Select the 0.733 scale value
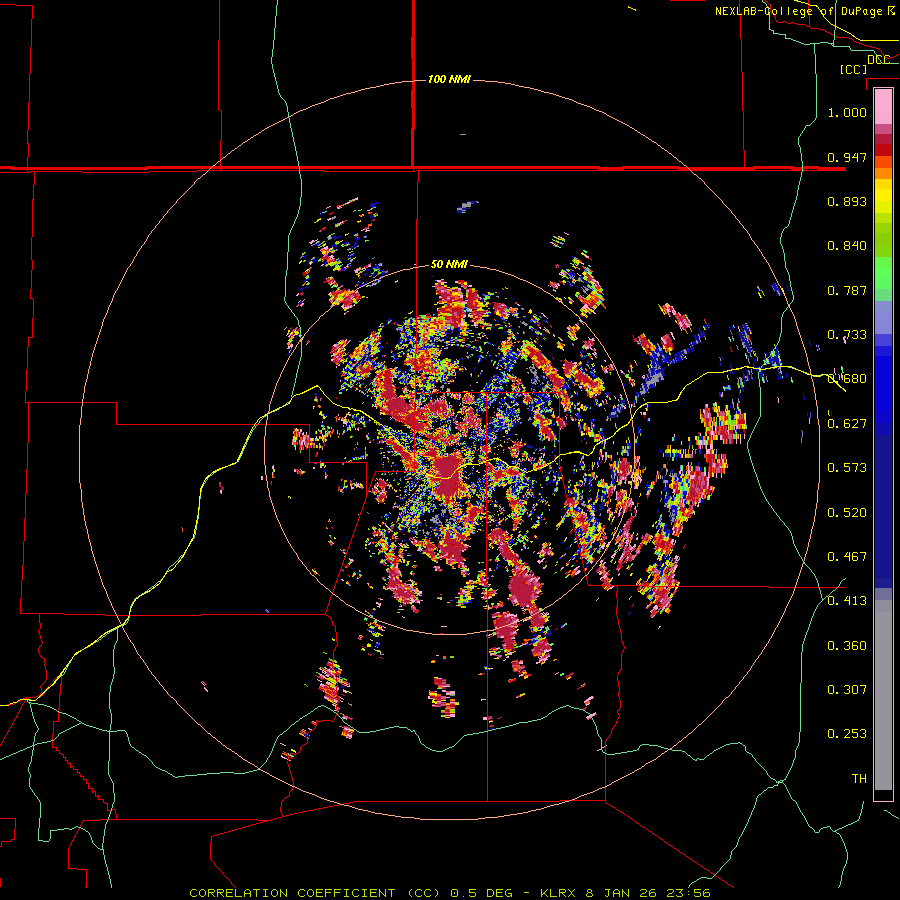This screenshot has width=900, height=900. tap(847, 335)
